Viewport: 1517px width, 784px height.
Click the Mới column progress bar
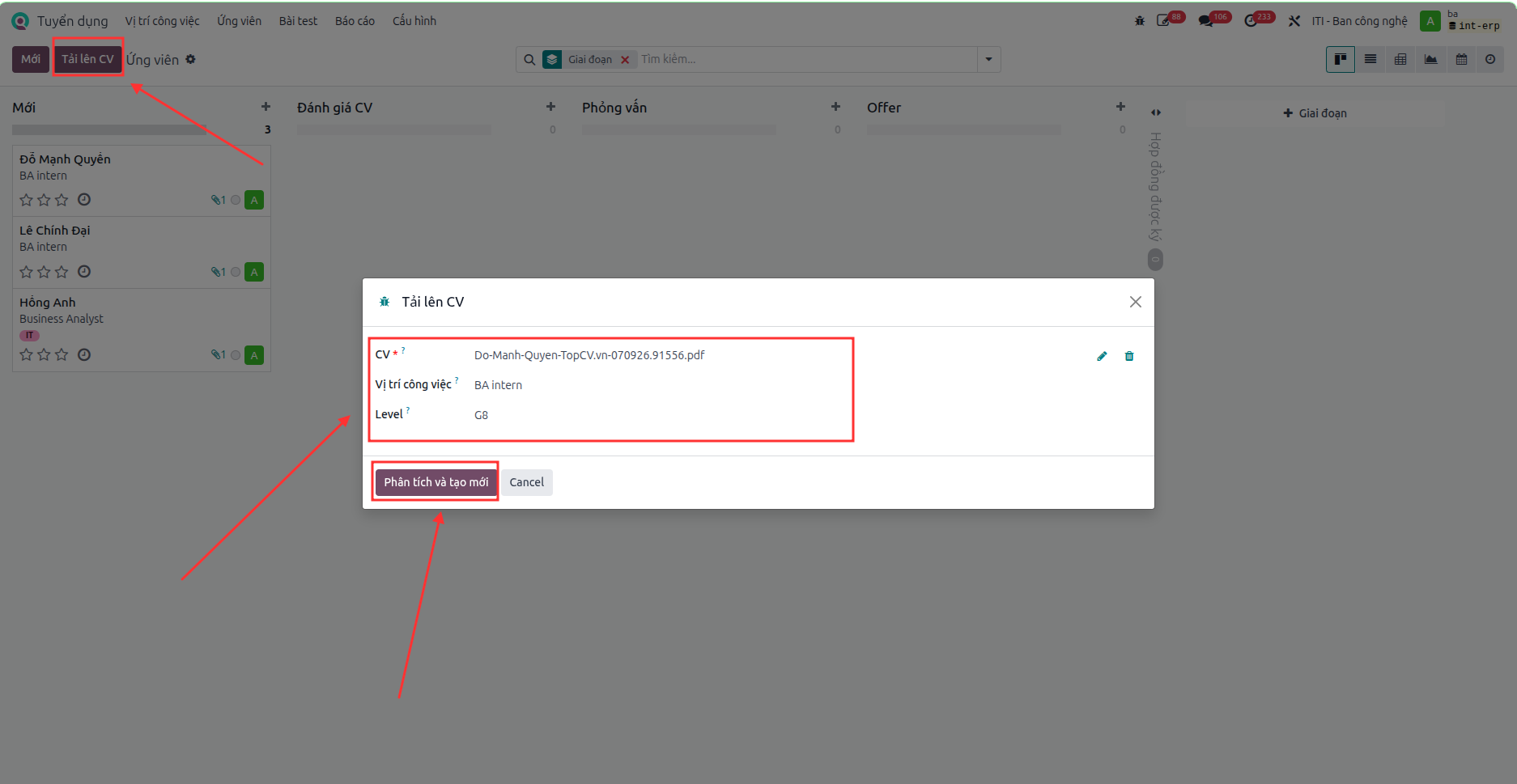pyautogui.click(x=109, y=129)
